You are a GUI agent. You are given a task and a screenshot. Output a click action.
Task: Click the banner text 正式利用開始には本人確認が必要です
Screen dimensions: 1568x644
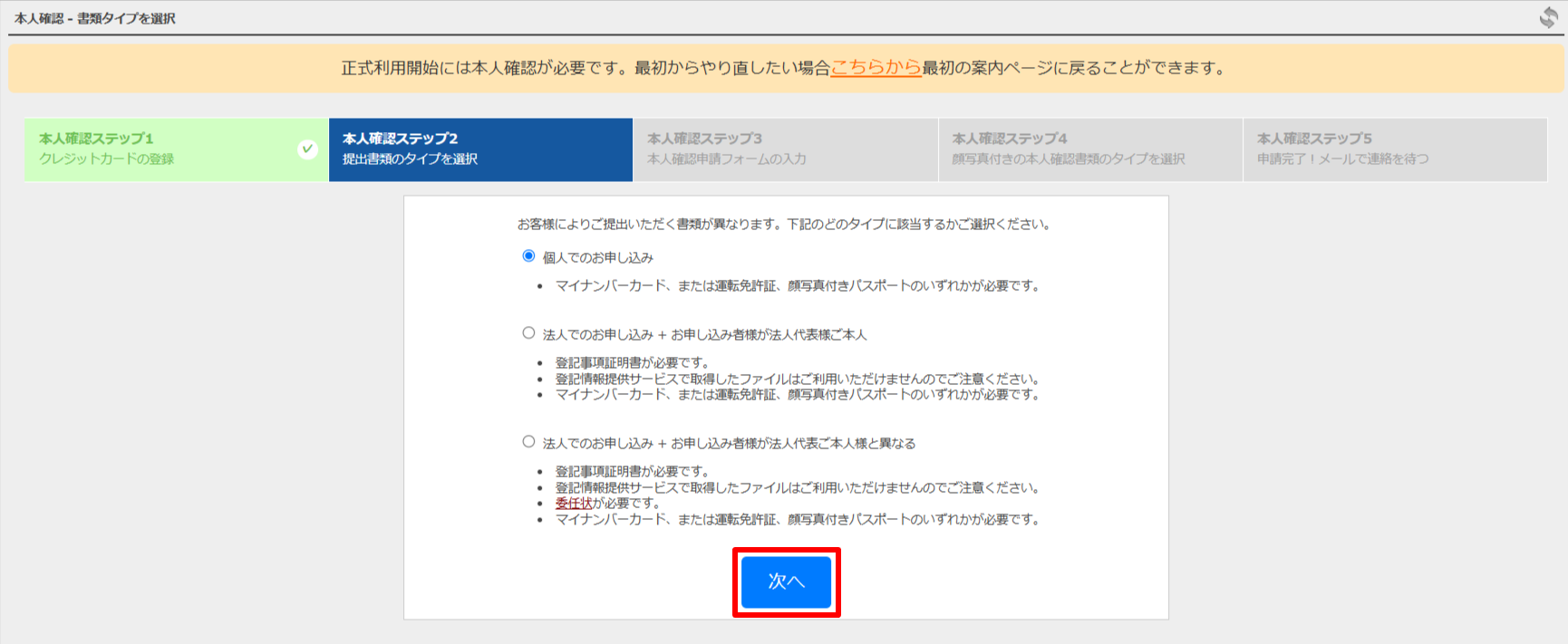[x=484, y=68]
